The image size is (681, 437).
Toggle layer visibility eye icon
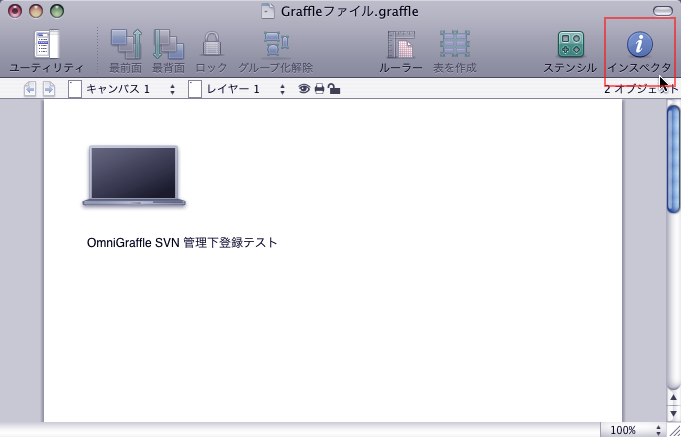304,89
